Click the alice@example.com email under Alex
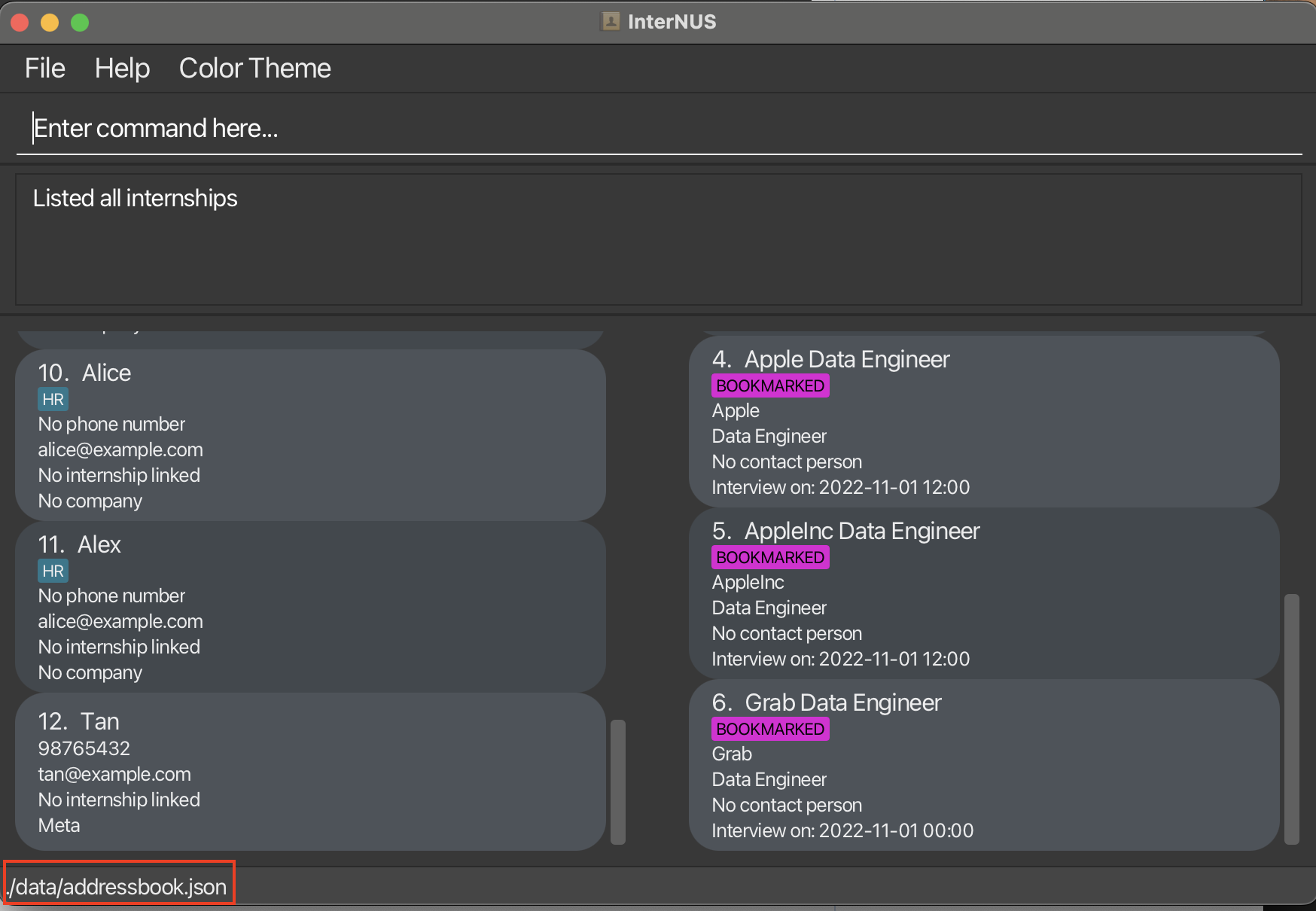Image resolution: width=1316 pixels, height=911 pixels. pyautogui.click(x=120, y=621)
